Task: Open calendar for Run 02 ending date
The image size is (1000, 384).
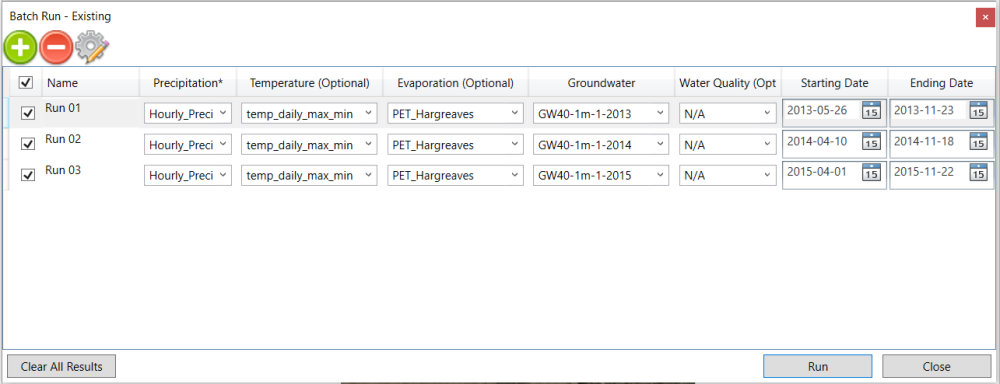Action: coord(978,142)
